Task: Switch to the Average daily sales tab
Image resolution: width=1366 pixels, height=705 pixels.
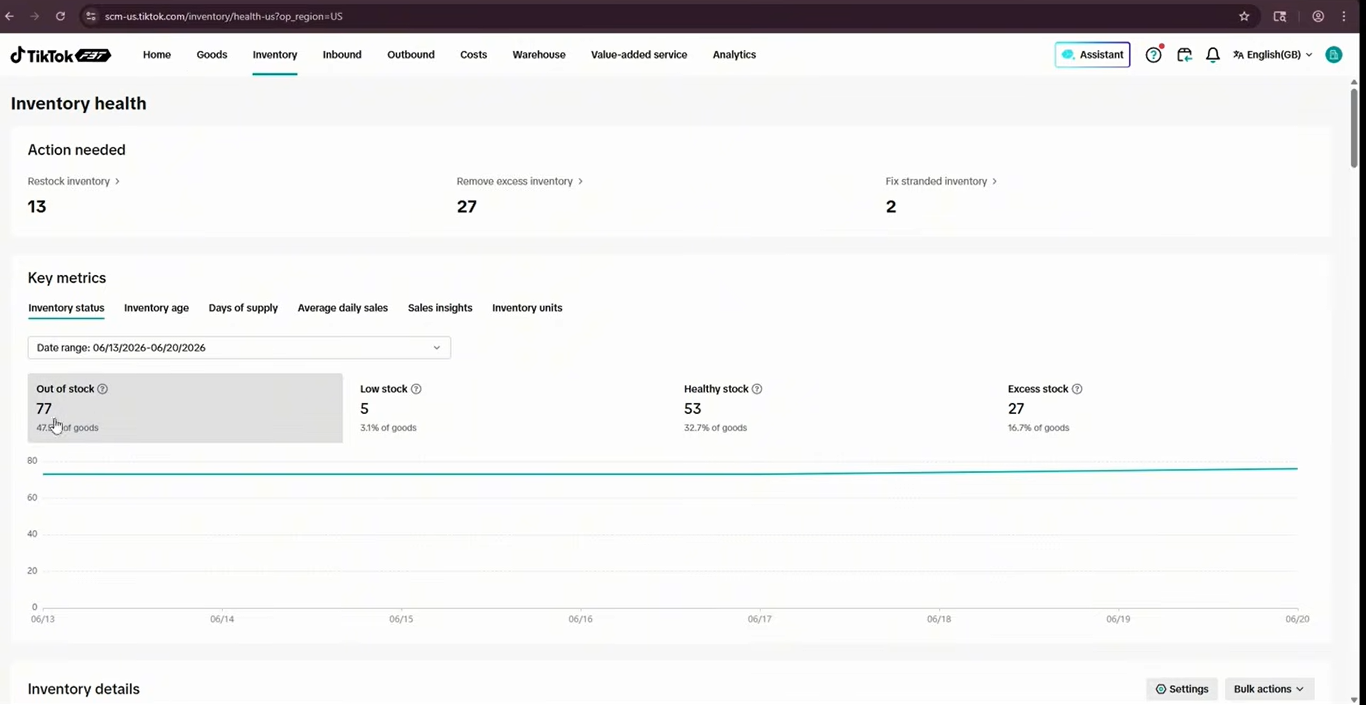Action: 343,308
